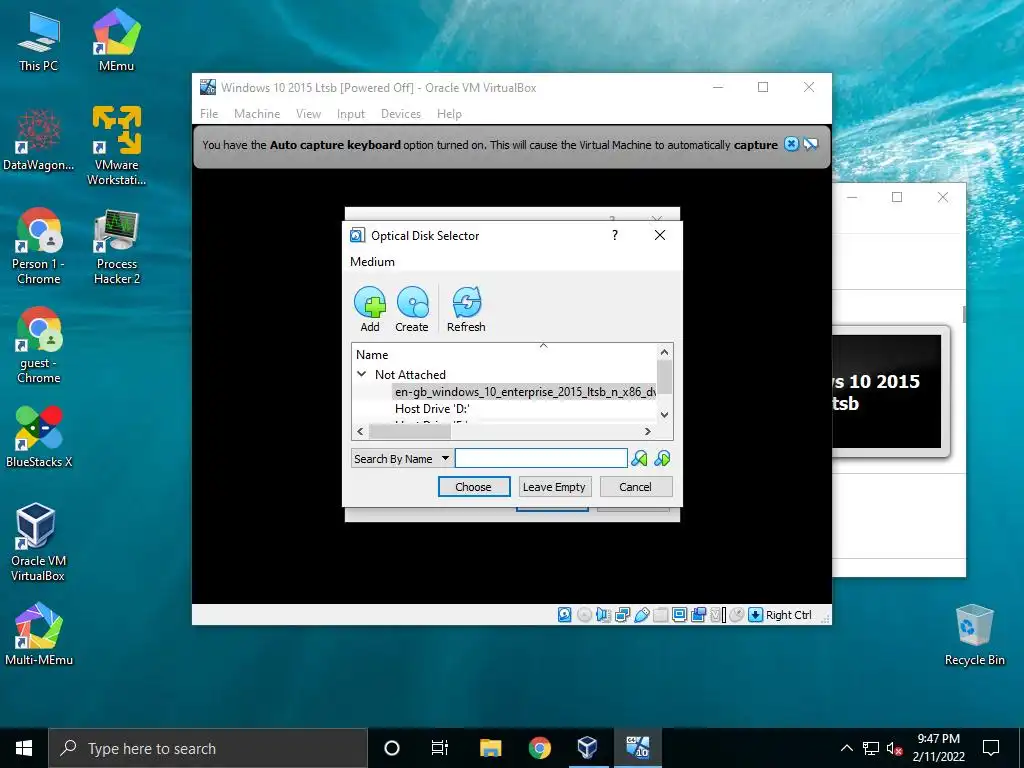Open the Devices menu
The image size is (1024, 768).
coord(401,114)
